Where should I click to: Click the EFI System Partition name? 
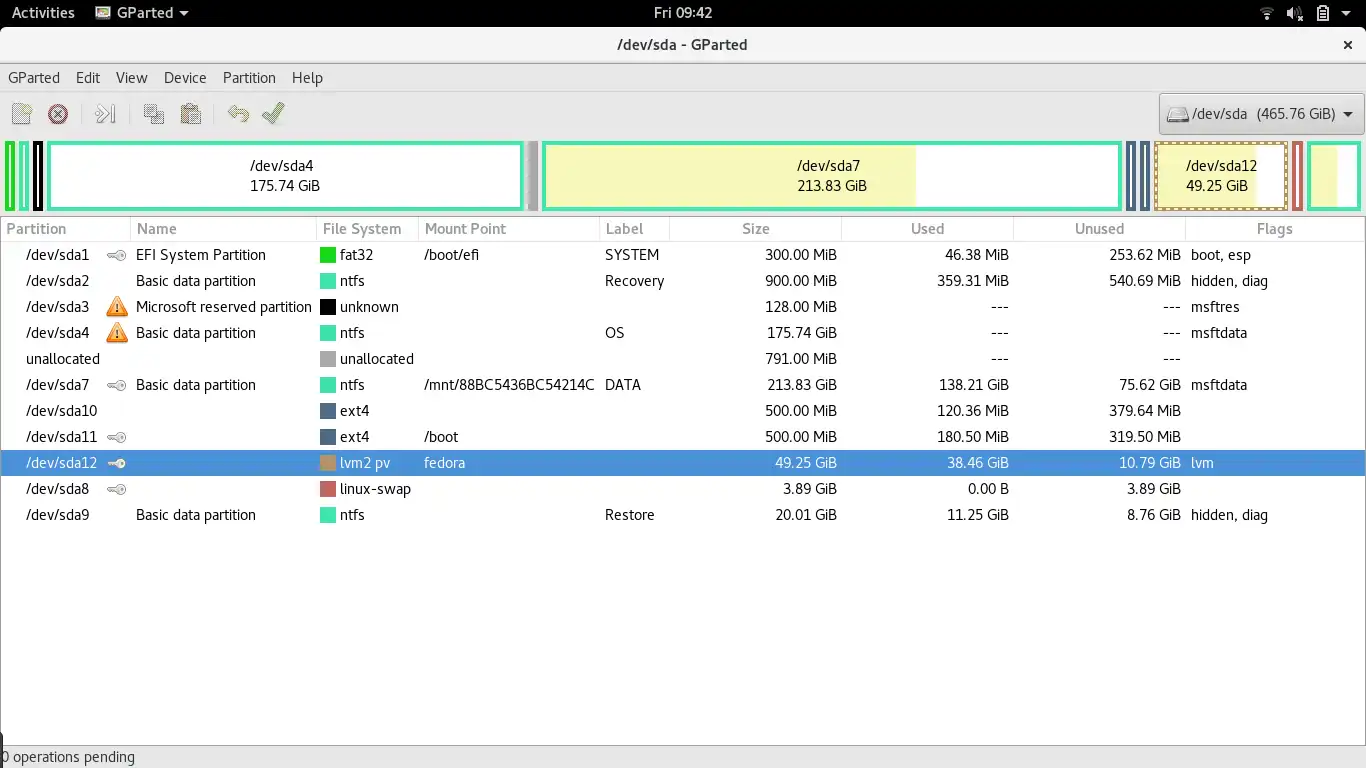[x=201, y=255]
